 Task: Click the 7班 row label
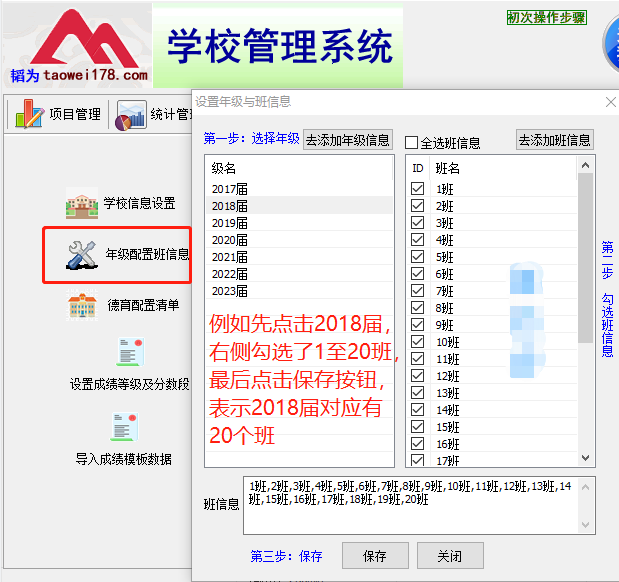(x=445, y=291)
